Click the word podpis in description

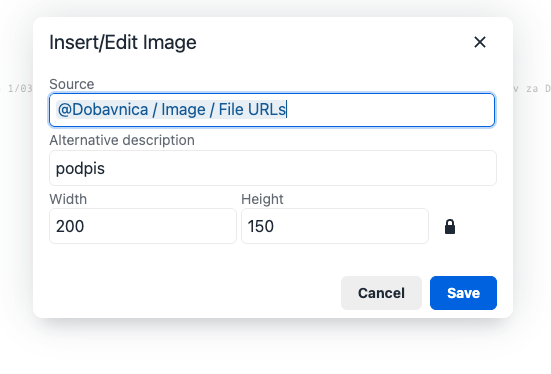click(x=80, y=168)
